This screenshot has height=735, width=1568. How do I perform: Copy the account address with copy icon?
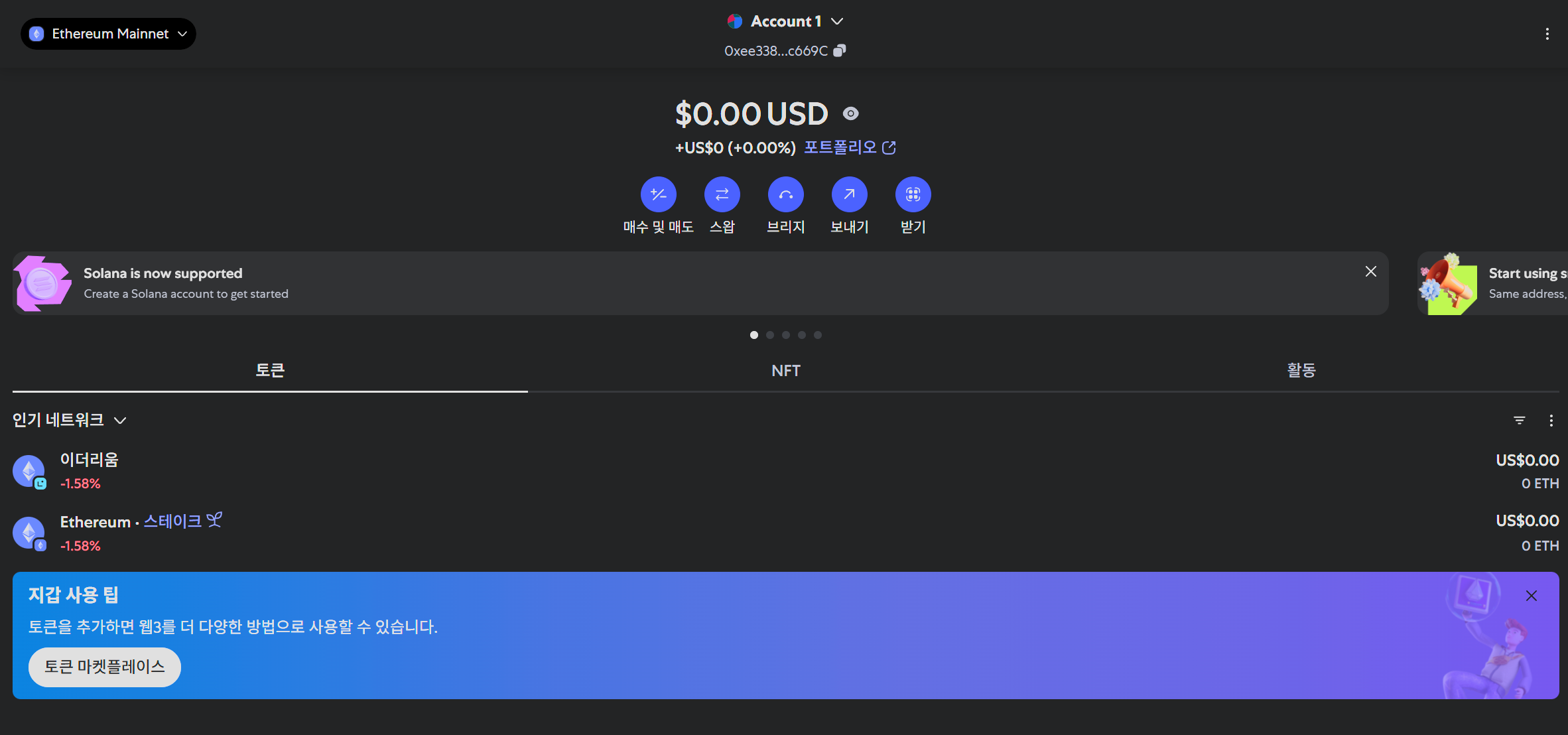pos(840,50)
